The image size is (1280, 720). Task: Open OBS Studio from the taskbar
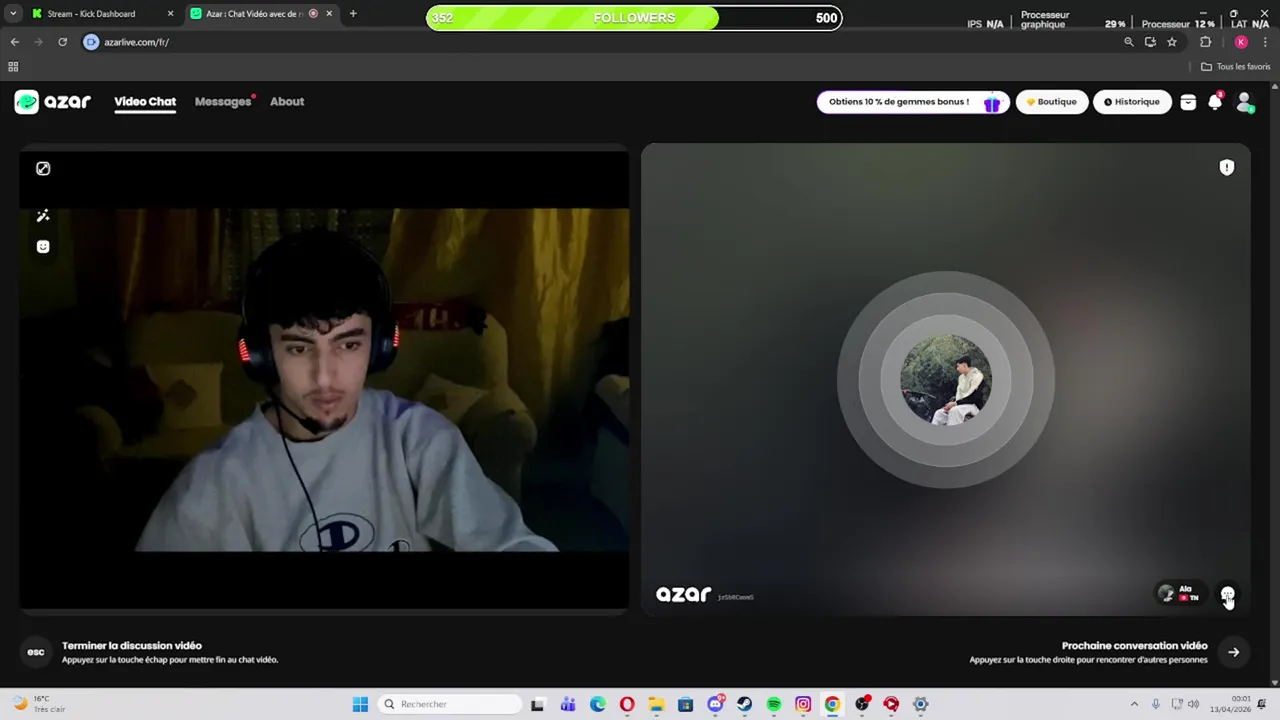point(862,704)
